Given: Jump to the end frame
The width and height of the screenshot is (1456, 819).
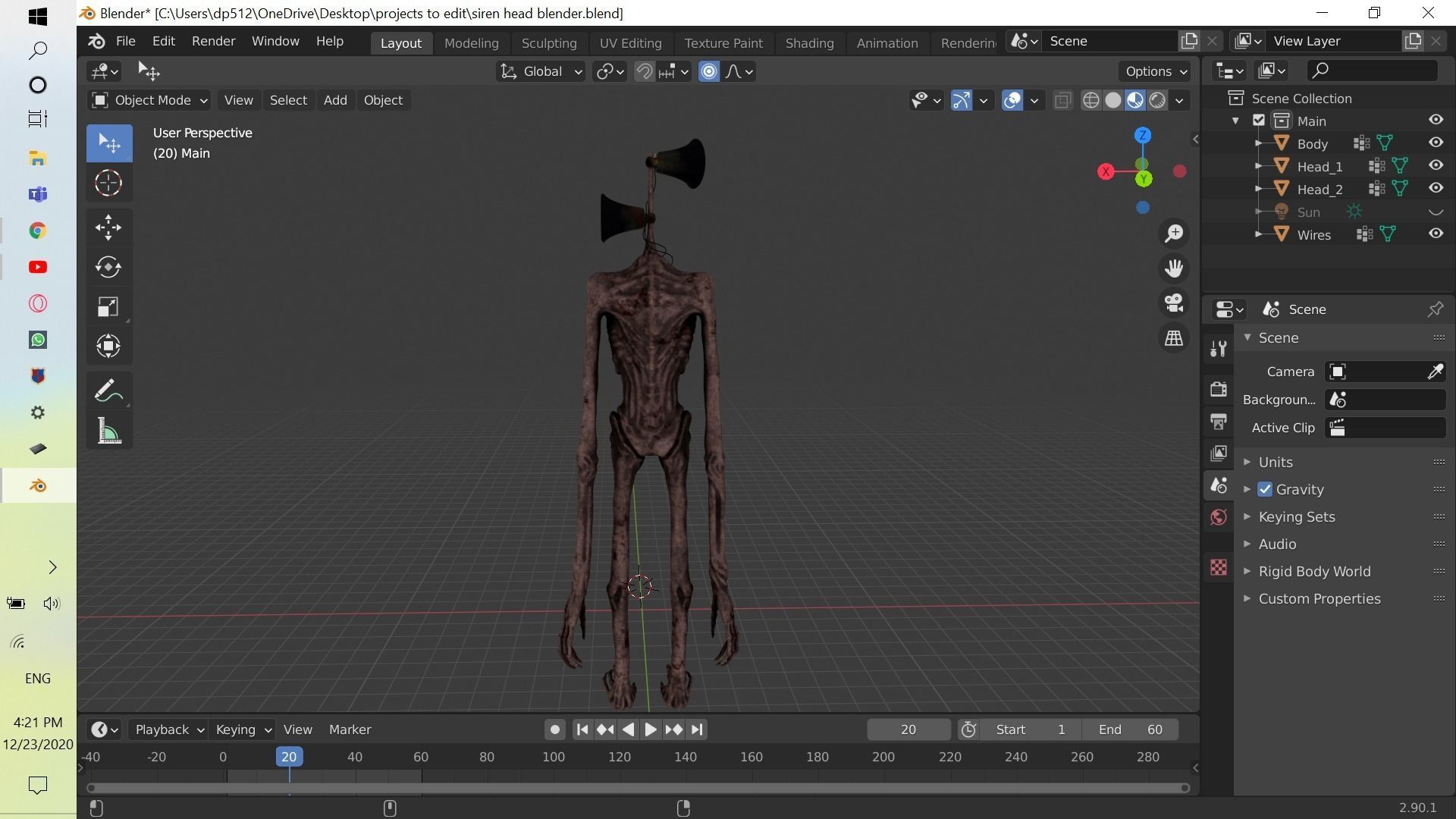Looking at the screenshot, I should click(697, 730).
